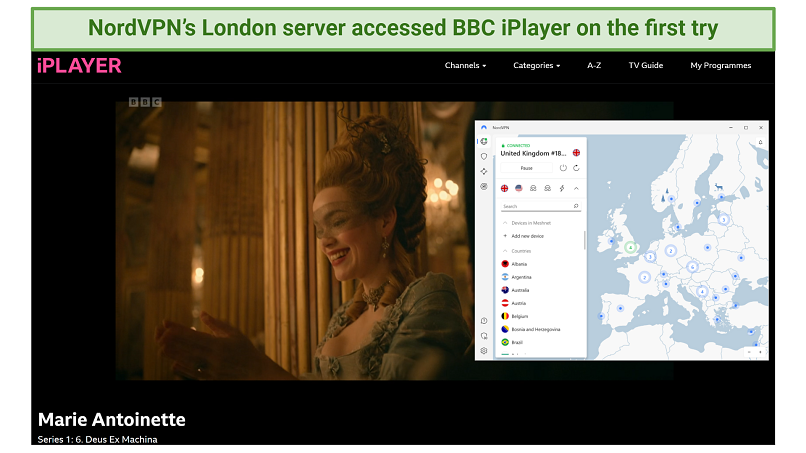Click the NordVPN notification bell icon
This screenshot has height=453, width=806.
click(x=760, y=142)
